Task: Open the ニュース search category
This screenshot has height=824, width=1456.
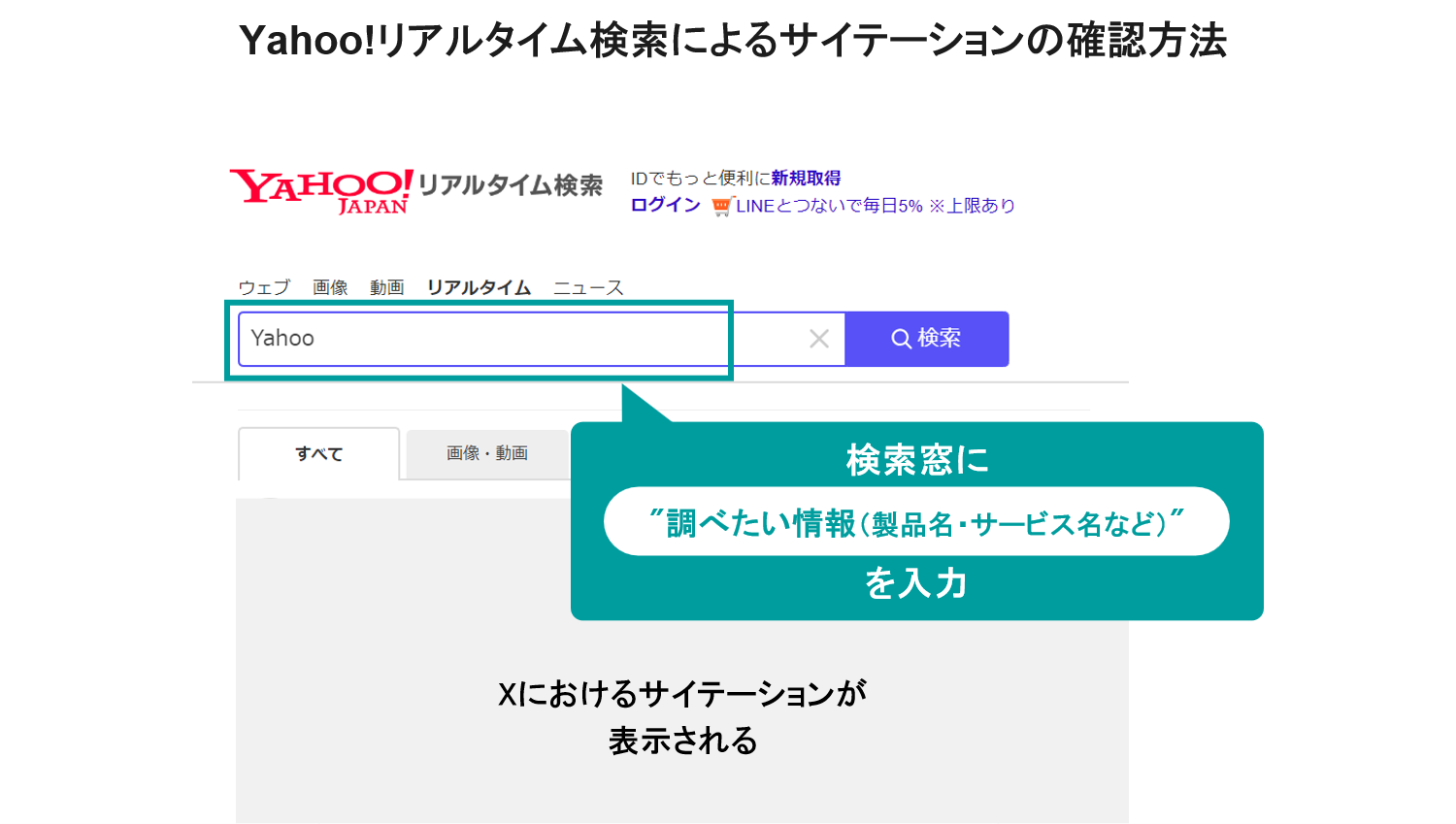Action: tap(588, 287)
